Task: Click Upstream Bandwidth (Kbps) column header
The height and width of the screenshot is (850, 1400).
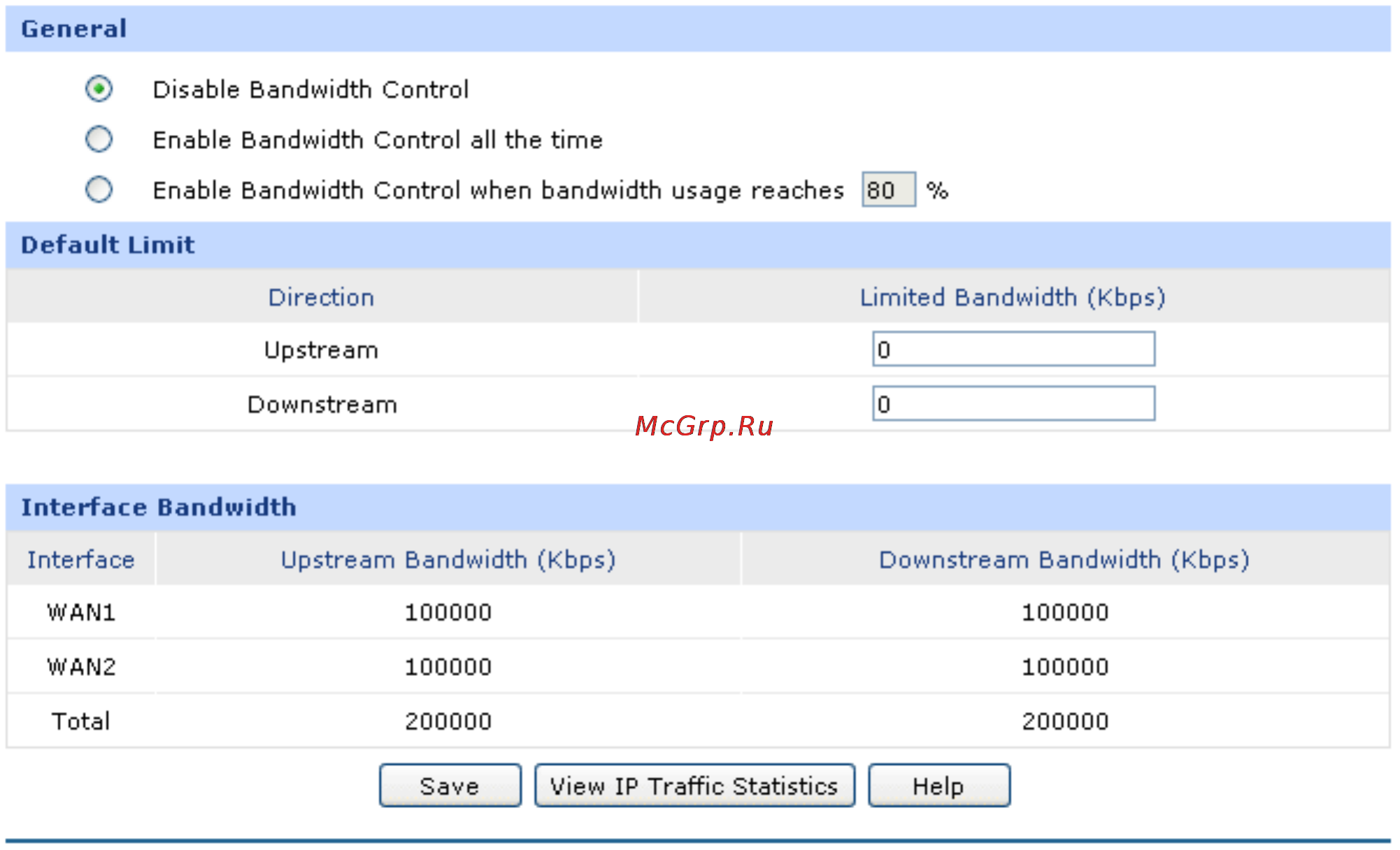Action: pos(448,559)
